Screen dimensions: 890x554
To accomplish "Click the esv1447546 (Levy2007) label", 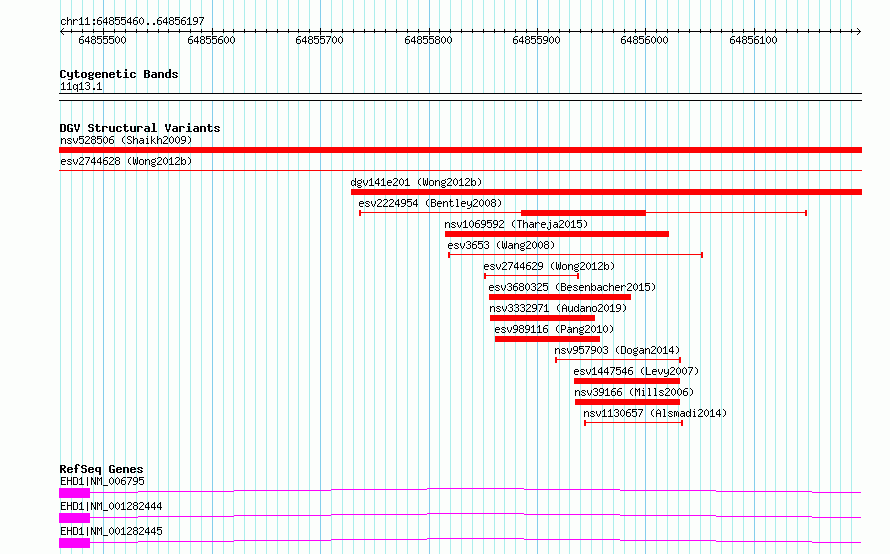I will click(636, 371).
